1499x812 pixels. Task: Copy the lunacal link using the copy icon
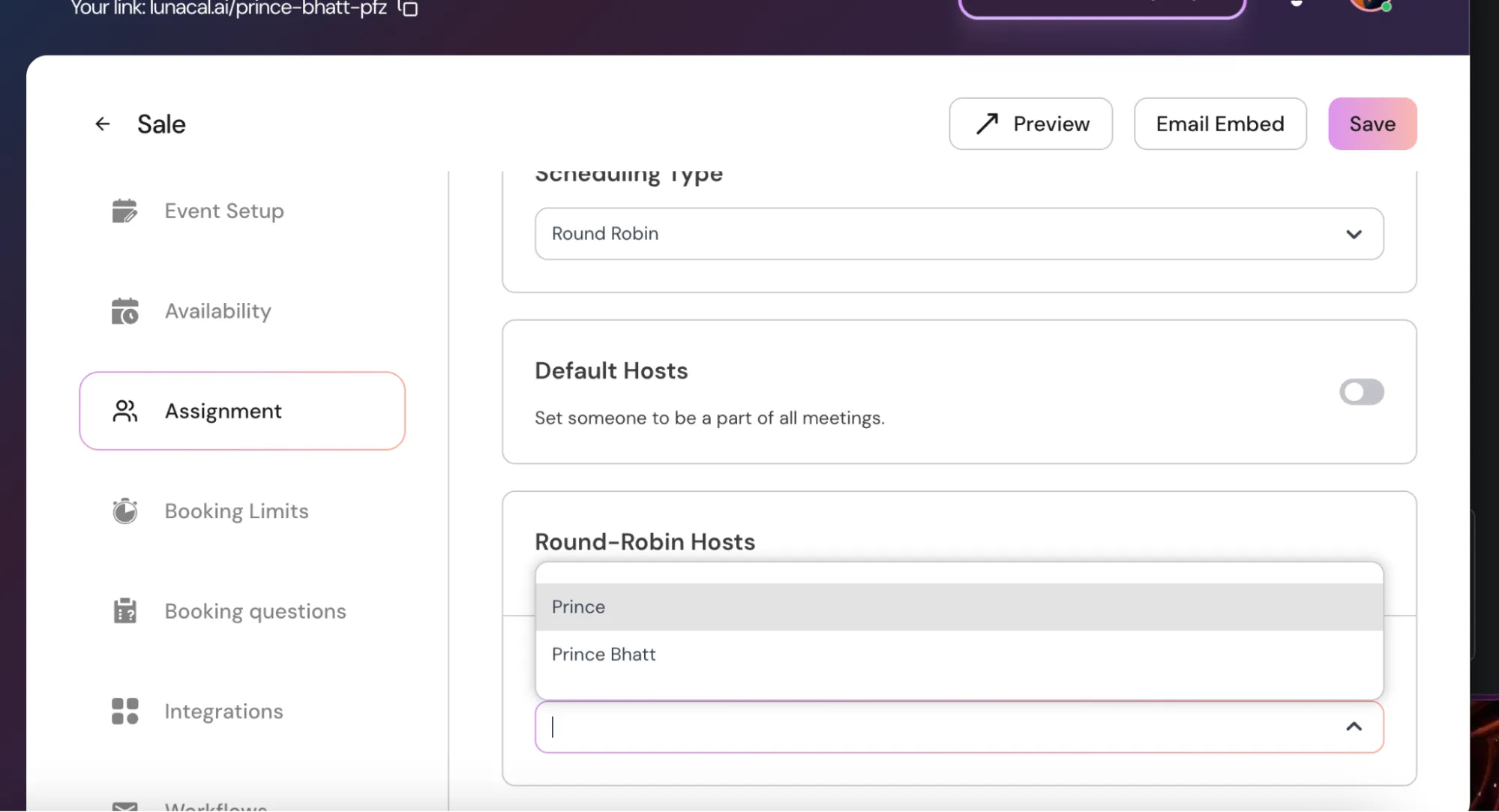(x=409, y=8)
